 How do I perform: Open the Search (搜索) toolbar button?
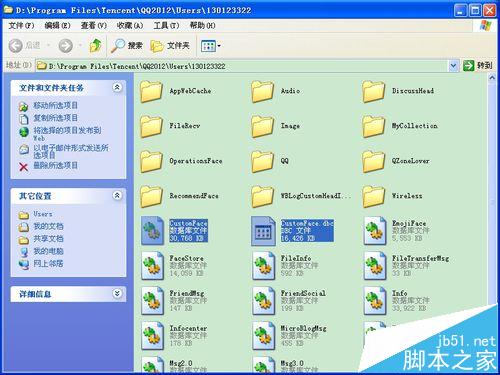coord(127,46)
